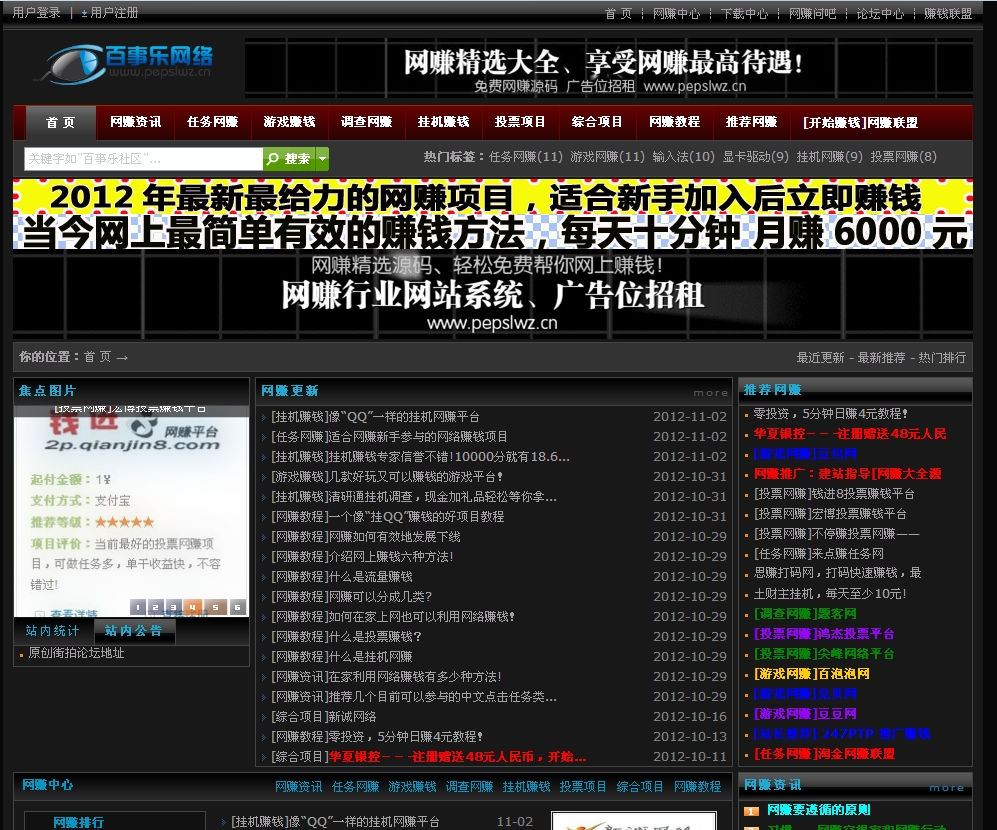Open 投票项目 navigation tab

click(x=520, y=121)
